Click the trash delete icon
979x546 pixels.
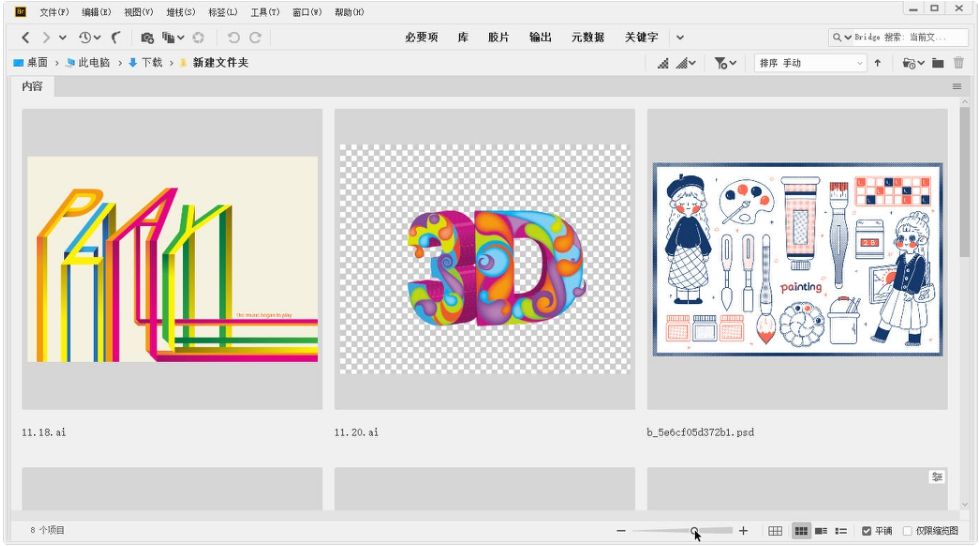point(958,63)
